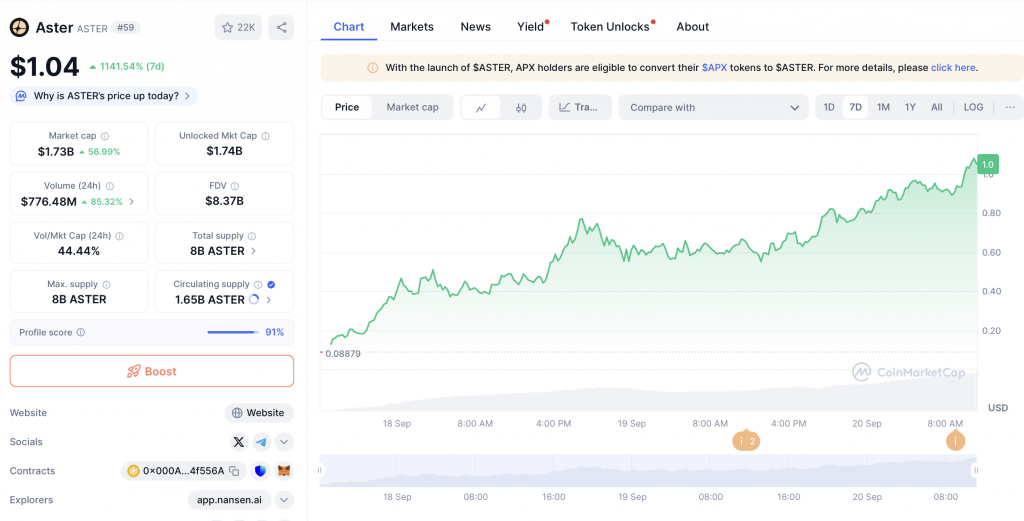Click right handle of chart range selector
Viewport: 1024px width, 521px height.
pyautogui.click(x=976, y=470)
